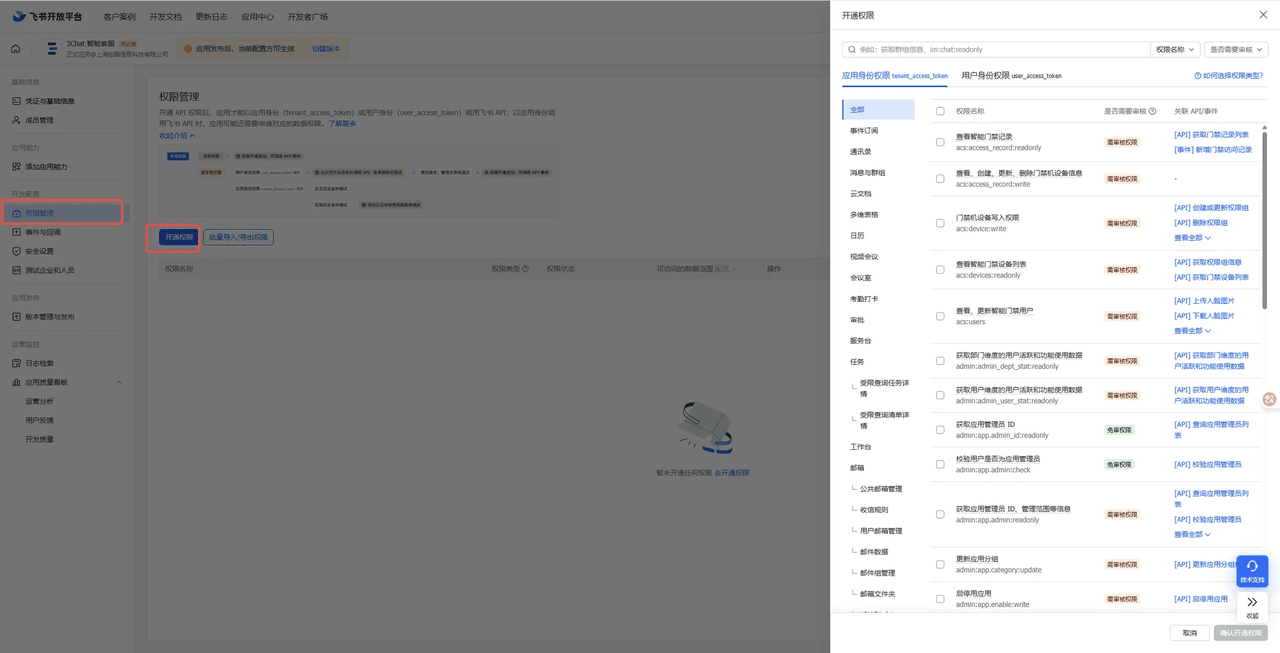
Task: Click the 添加应用能力 sidebar icon
Action: [x=16, y=167]
